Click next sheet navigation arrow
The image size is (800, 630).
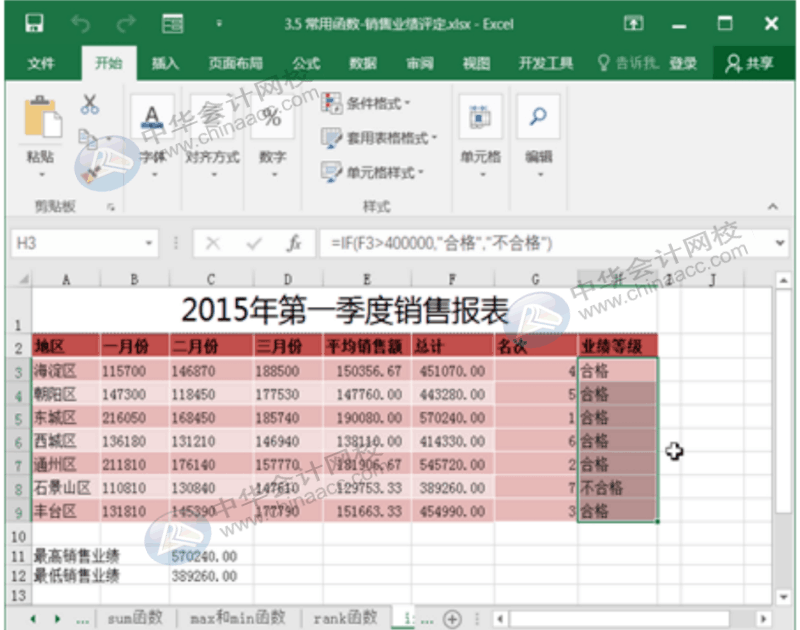(x=57, y=619)
